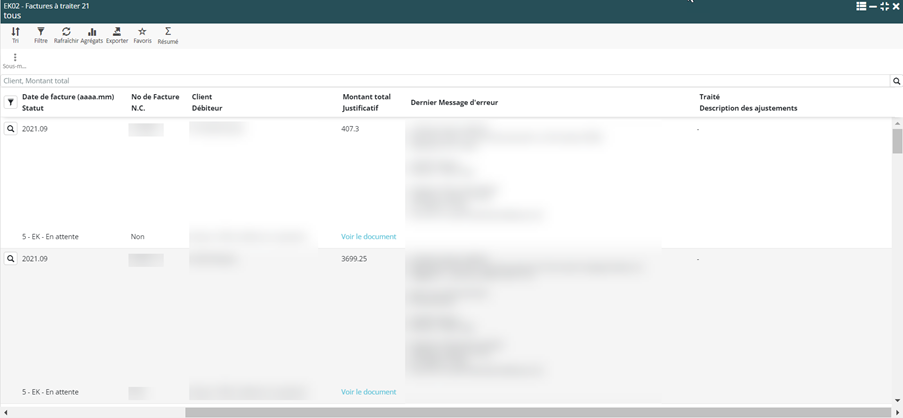903x418 pixels.
Task: Click the horizontal scrollbar at the bottom
Action: [537, 412]
